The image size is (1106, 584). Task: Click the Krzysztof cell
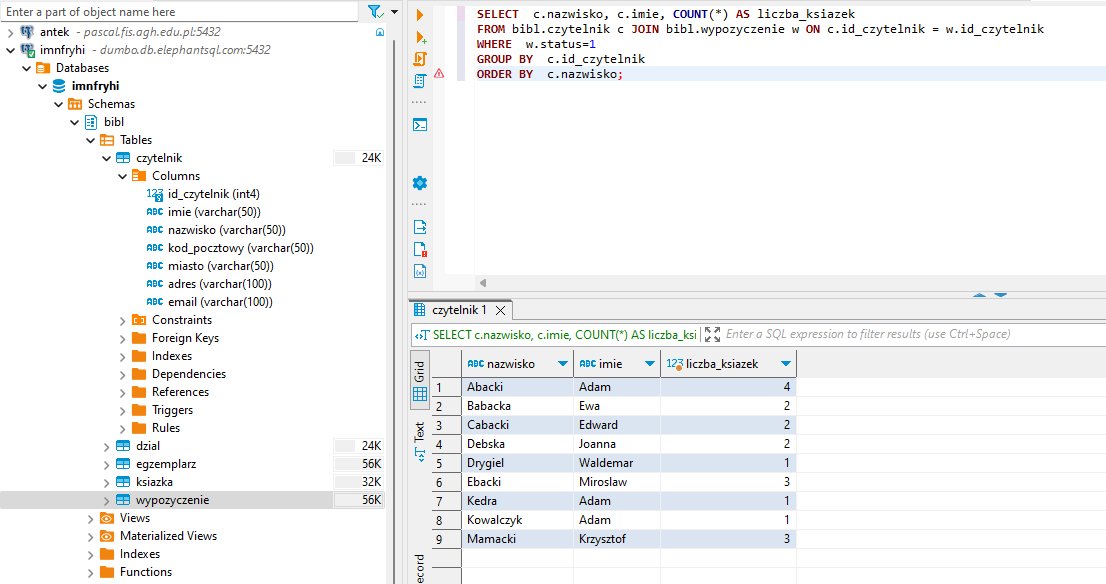(616, 539)
